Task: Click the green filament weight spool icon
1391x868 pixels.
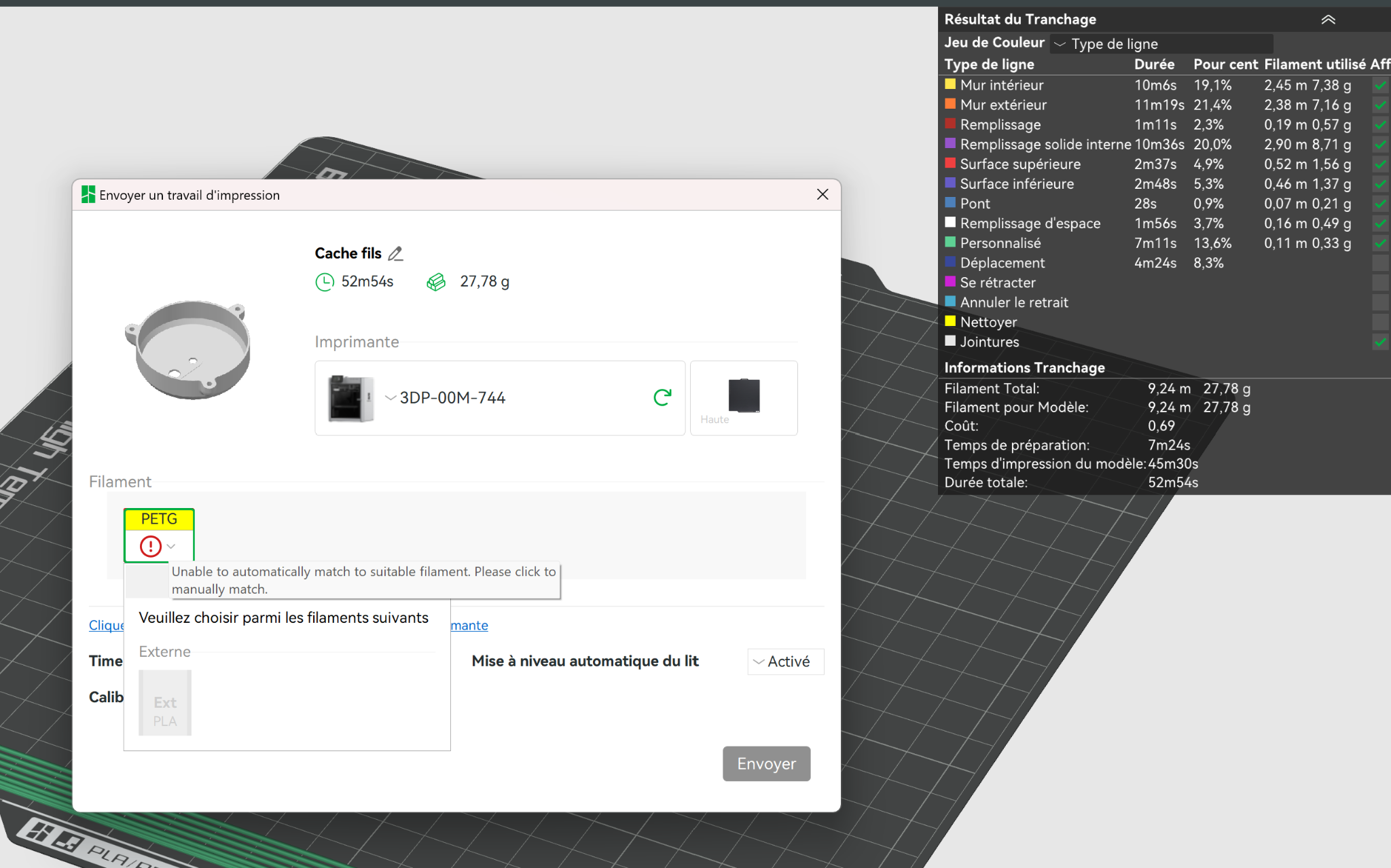Action: pyautogui.click(x=436, y=282)
